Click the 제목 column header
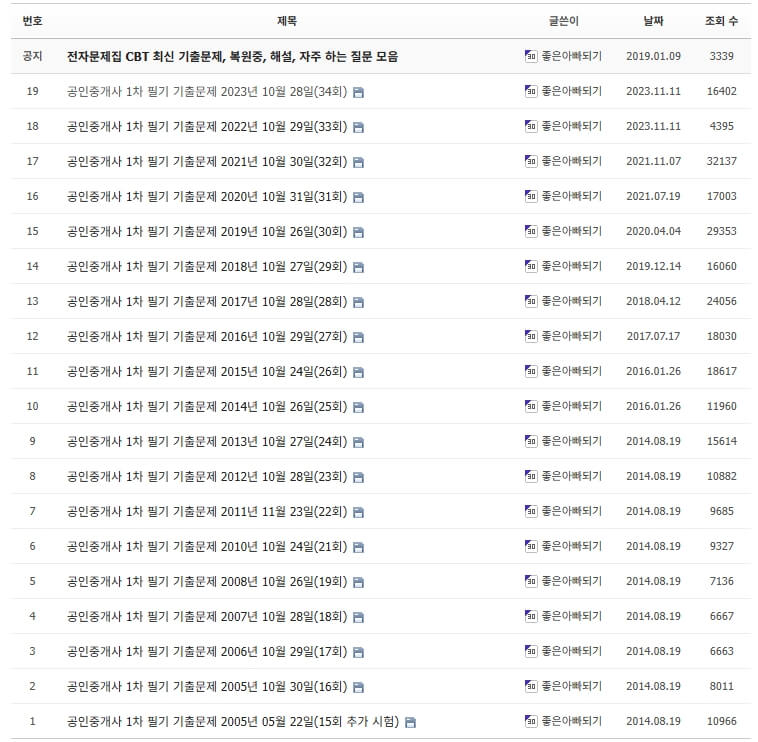This screenshot has height=742, width=758. tap(287, 21)
